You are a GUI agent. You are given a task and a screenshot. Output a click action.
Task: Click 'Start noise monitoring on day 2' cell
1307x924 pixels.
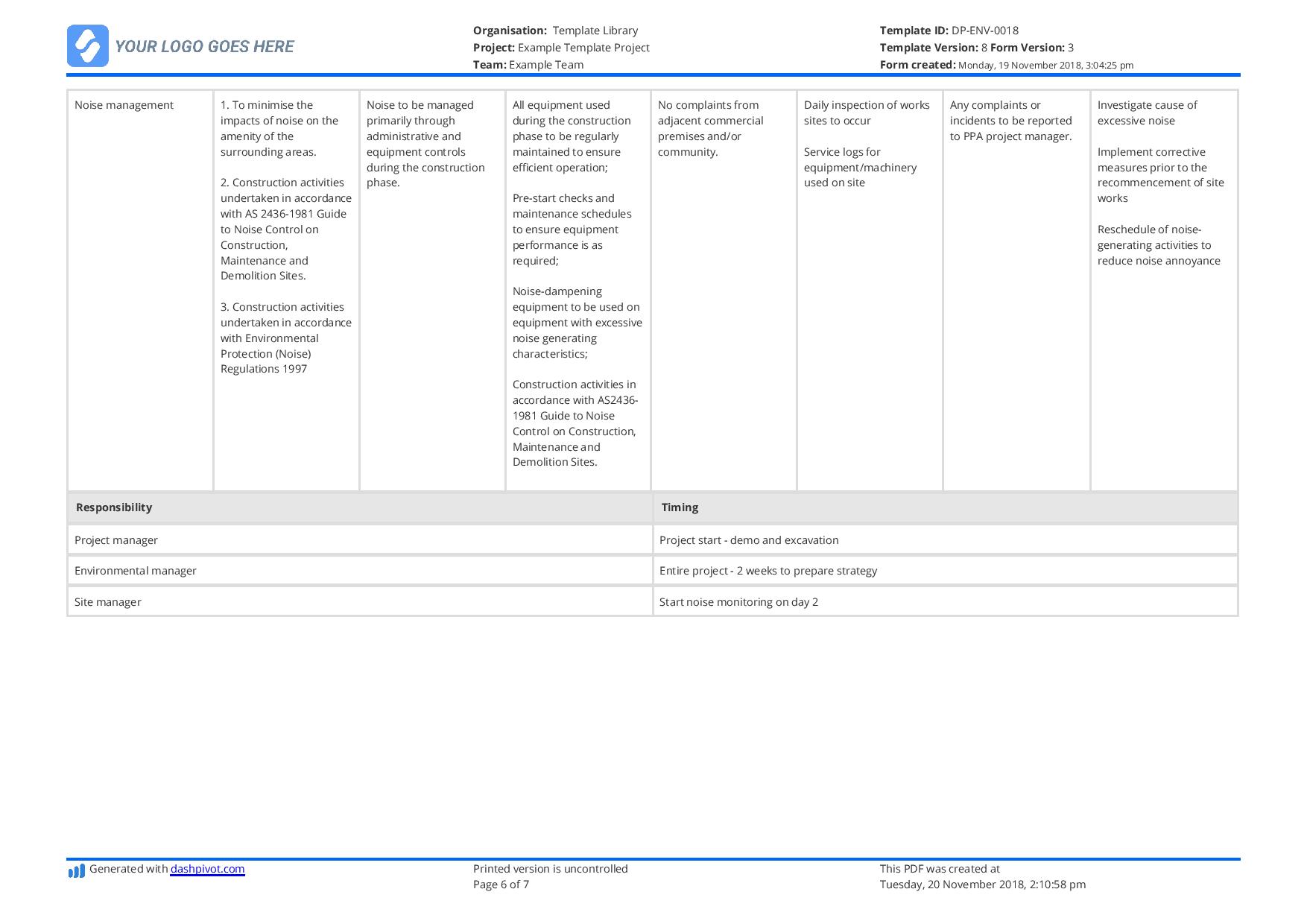(738, 602)
